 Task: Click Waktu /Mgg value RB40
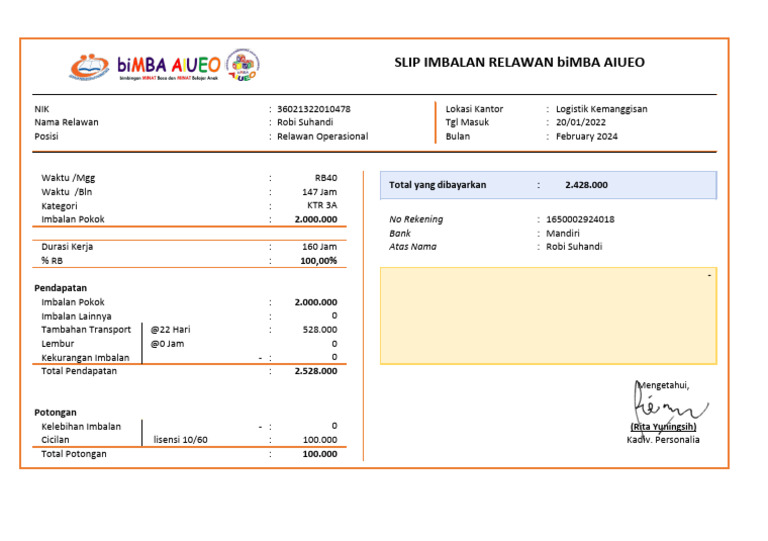click(x=326, y=178)
